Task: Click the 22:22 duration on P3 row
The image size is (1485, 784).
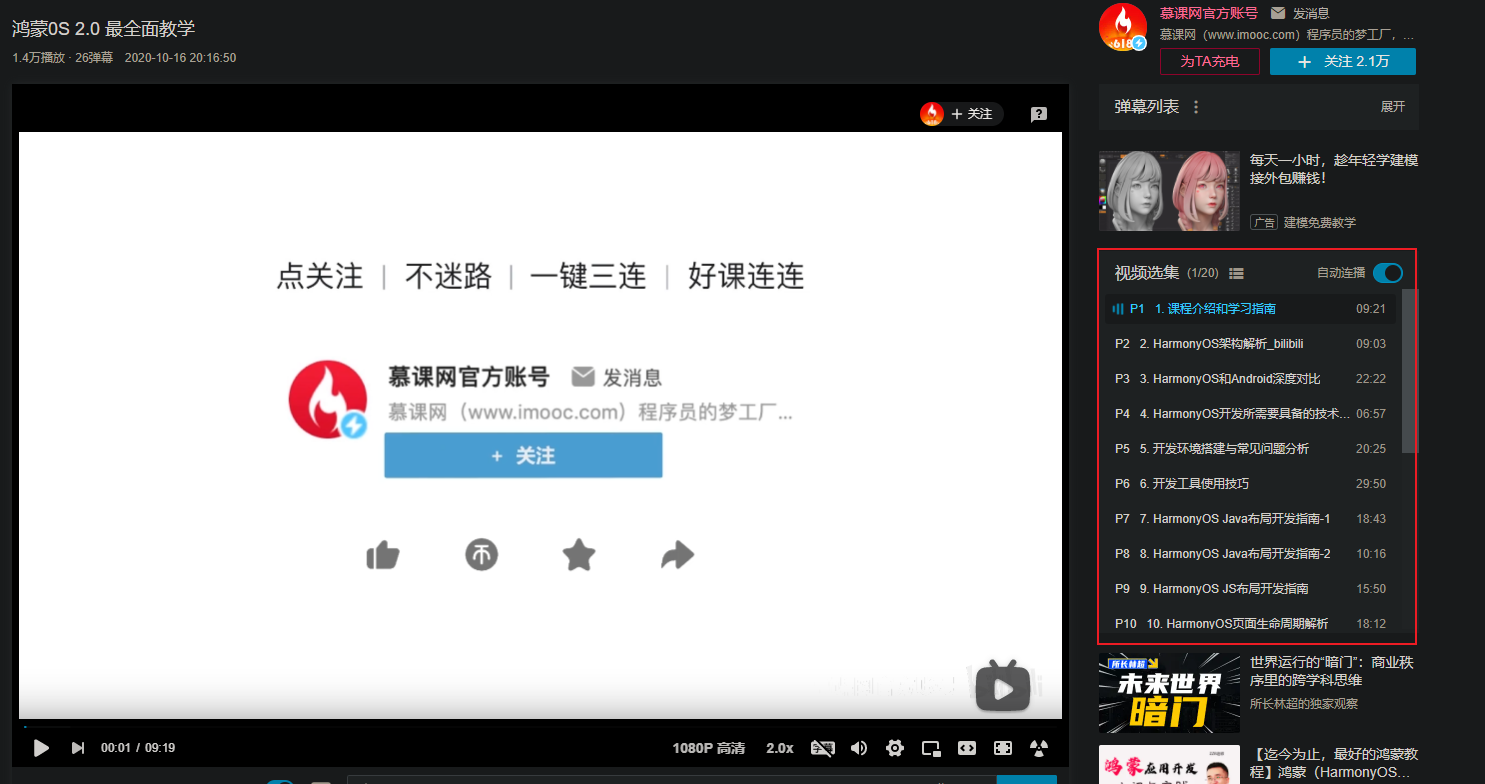Action: point(1371,379)
